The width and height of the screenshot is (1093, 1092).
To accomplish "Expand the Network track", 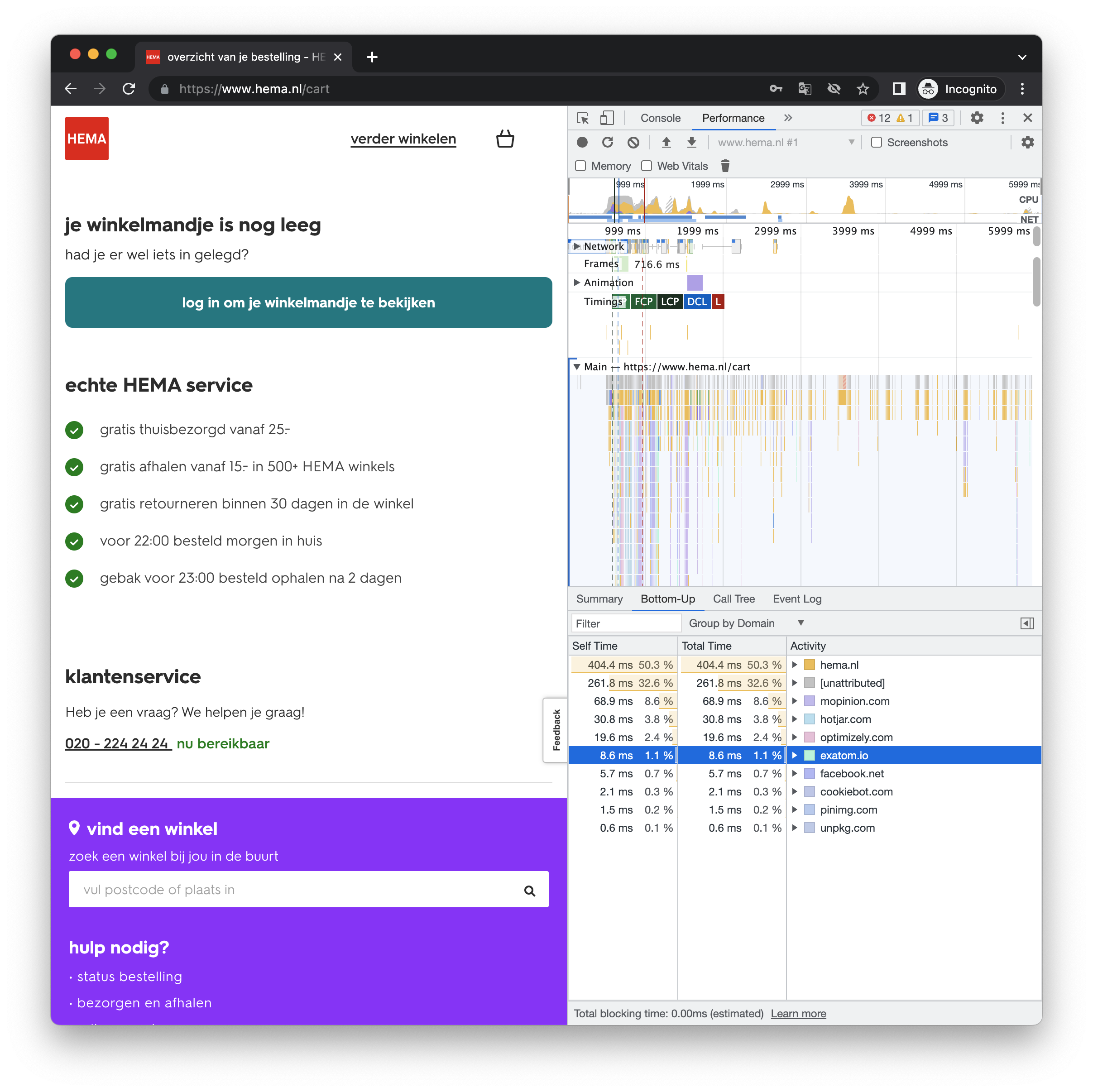I will 576,246.
